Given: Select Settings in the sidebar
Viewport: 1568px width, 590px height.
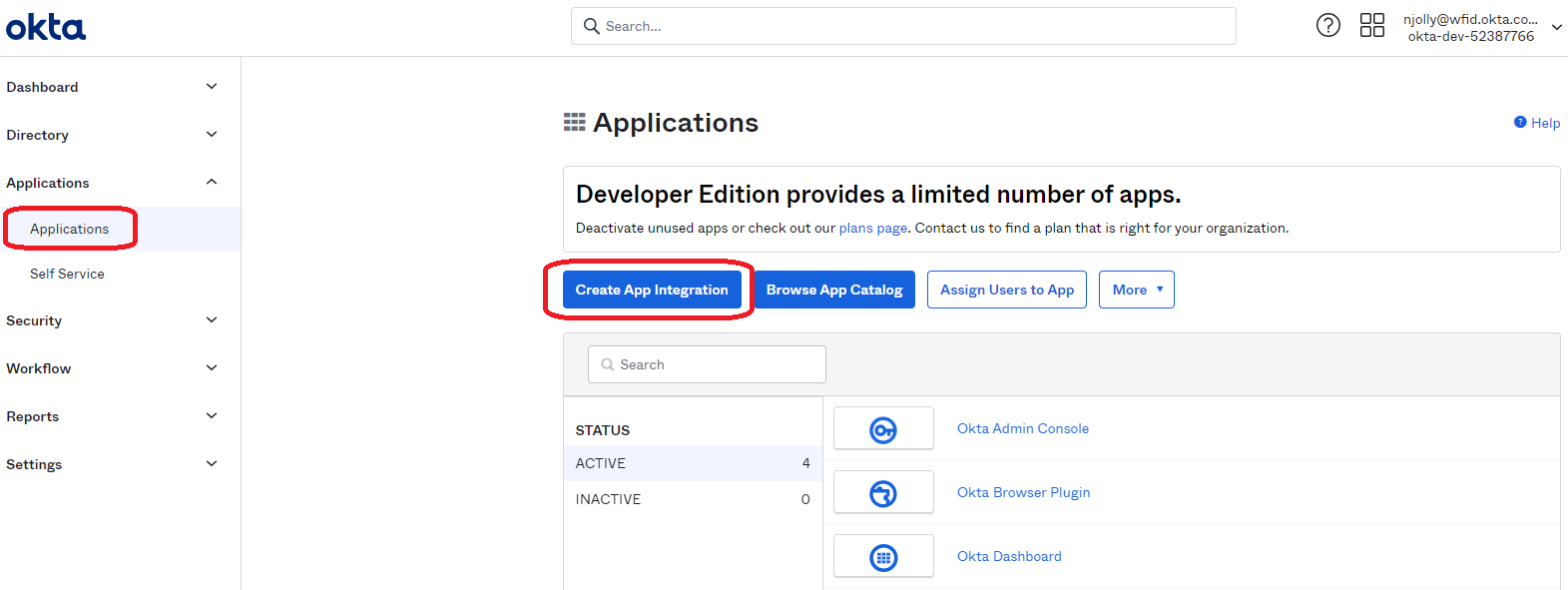Looking at the screenshot, I should click(34, 464).
